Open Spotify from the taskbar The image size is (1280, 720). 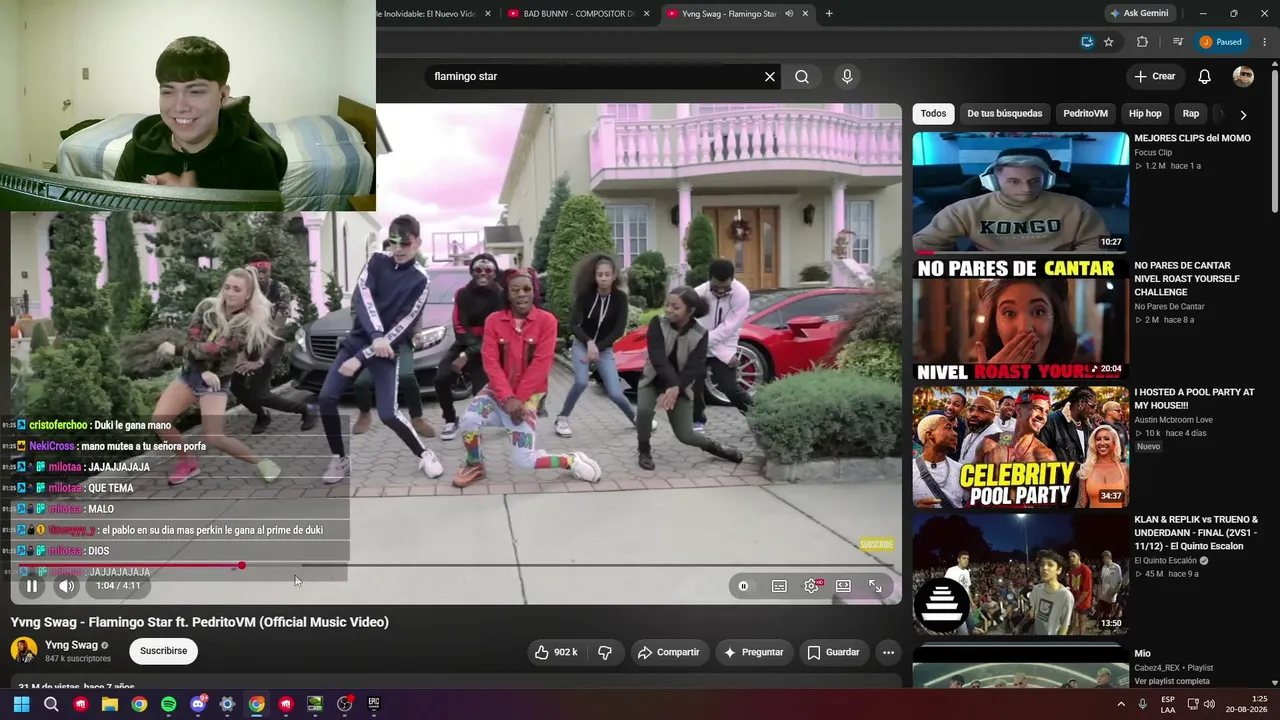coord(168,704)
